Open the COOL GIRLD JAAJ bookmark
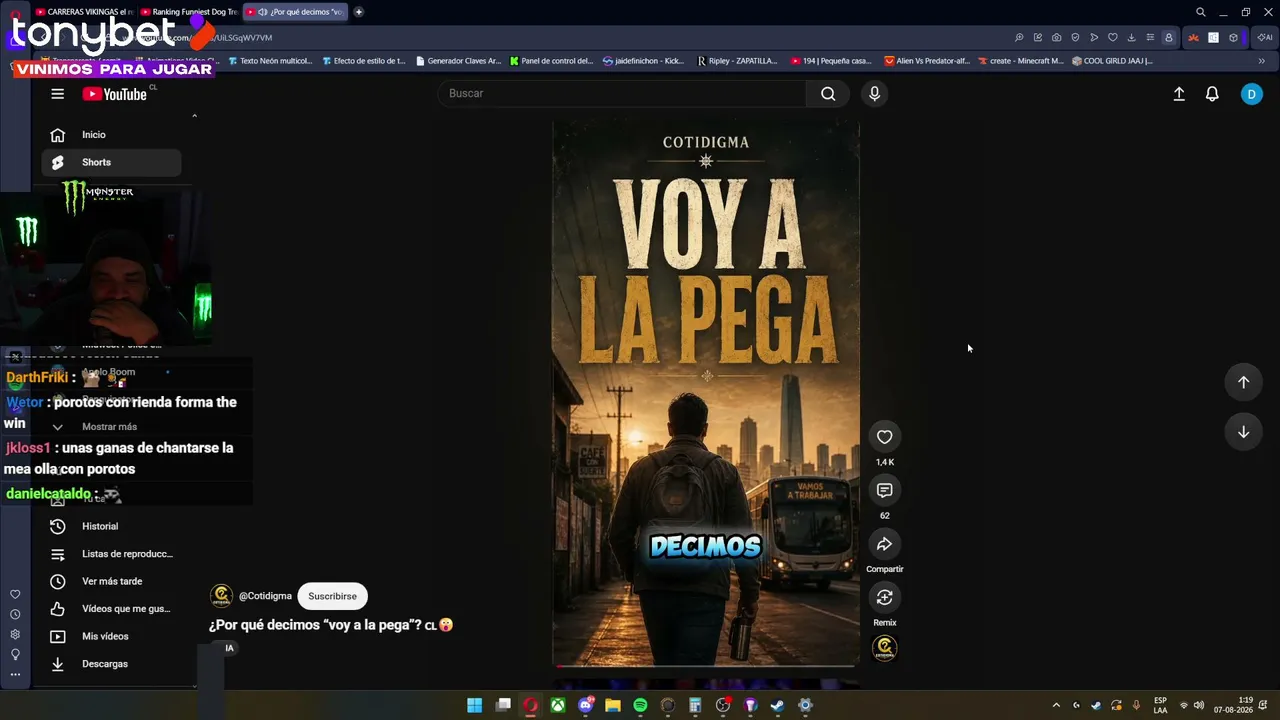Screen dimensions: 1280x720 tap(1112, 61)
